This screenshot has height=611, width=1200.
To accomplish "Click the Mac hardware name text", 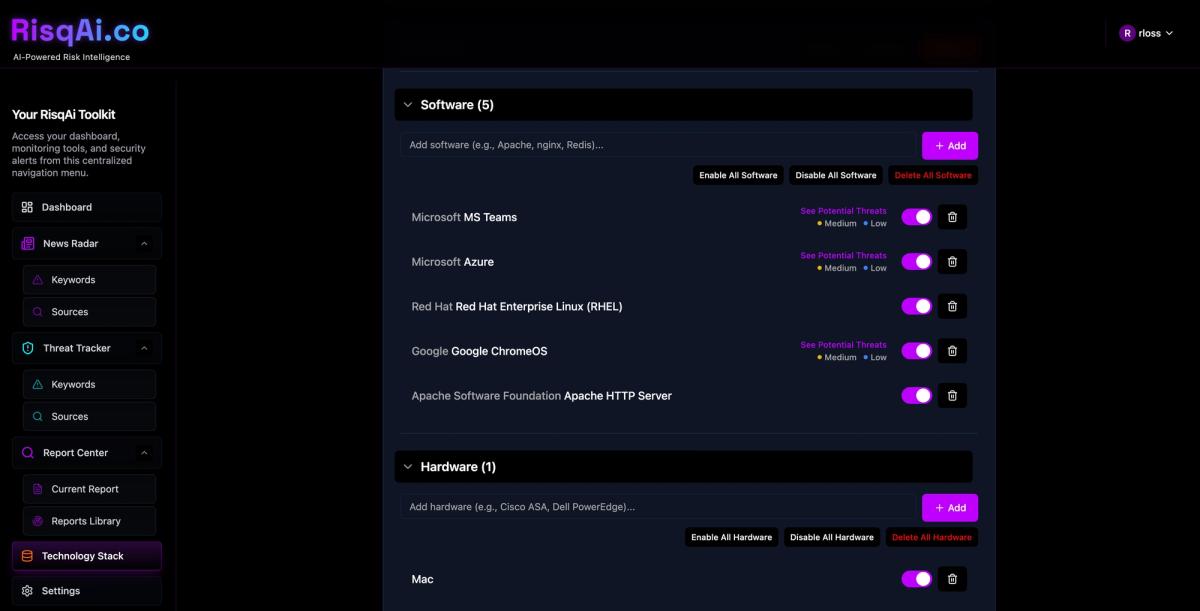I will pos(422,579).
